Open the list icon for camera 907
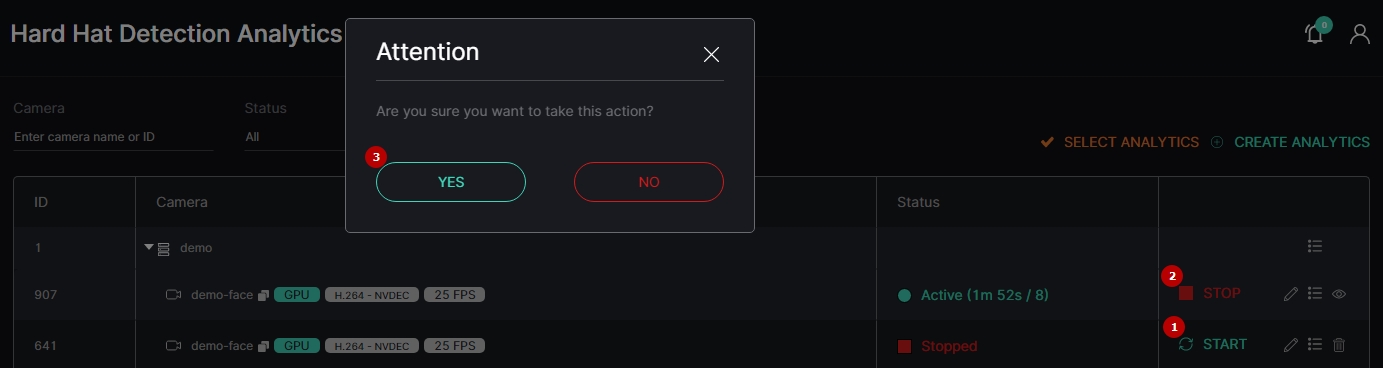This screenshot has width=1383, height=368. point(1315,294)
